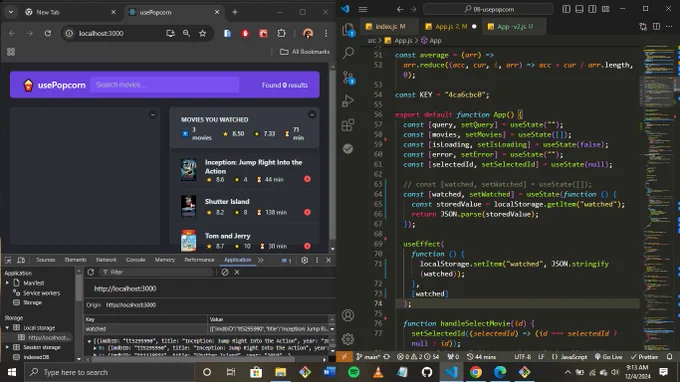This screenshot has width=680, height=382.
Task: Click the Search movies input field
Action: [x=165, y=85]
